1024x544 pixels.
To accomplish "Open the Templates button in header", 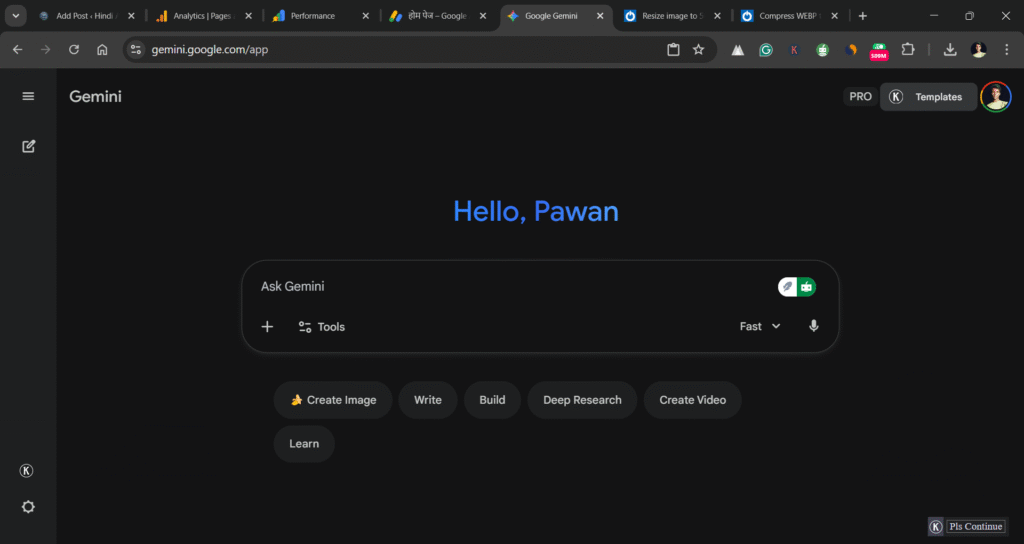I will (928, 97).
